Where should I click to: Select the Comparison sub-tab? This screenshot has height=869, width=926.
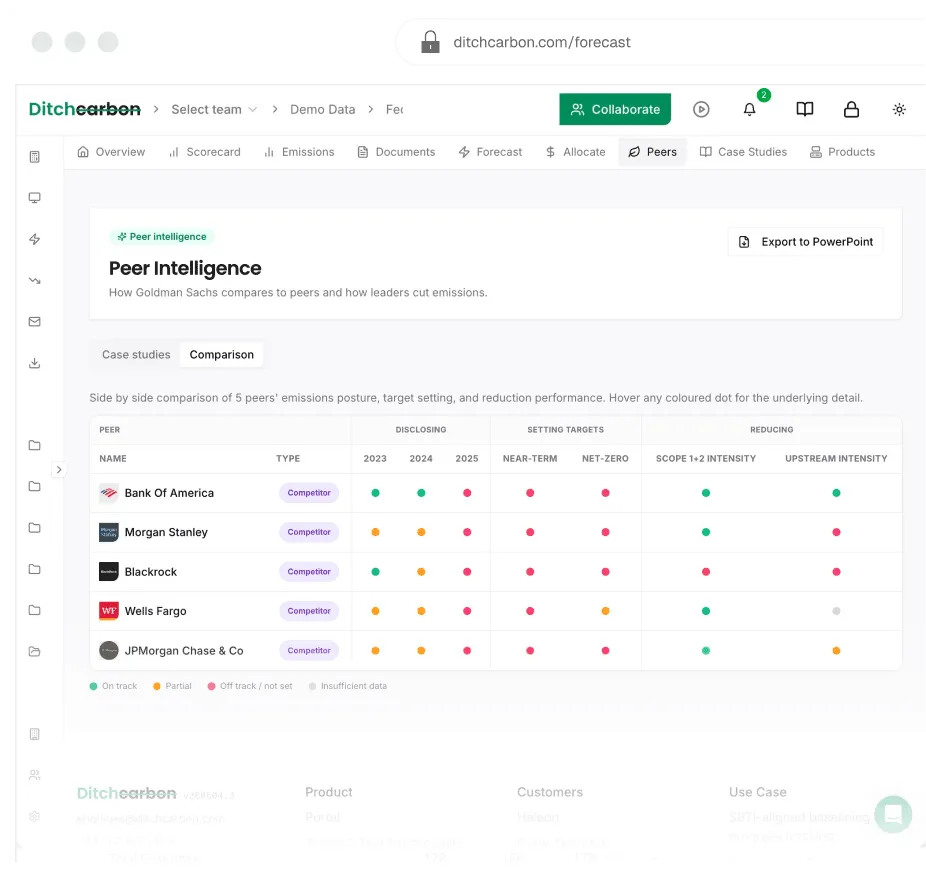point(221,354)
